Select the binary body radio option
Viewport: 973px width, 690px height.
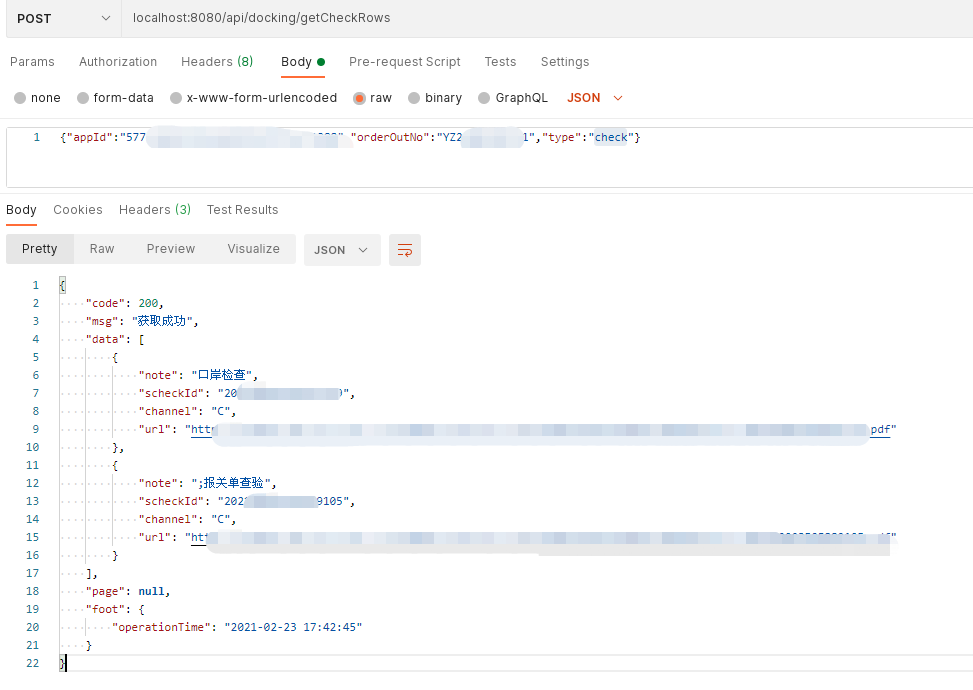click(414, 98)
